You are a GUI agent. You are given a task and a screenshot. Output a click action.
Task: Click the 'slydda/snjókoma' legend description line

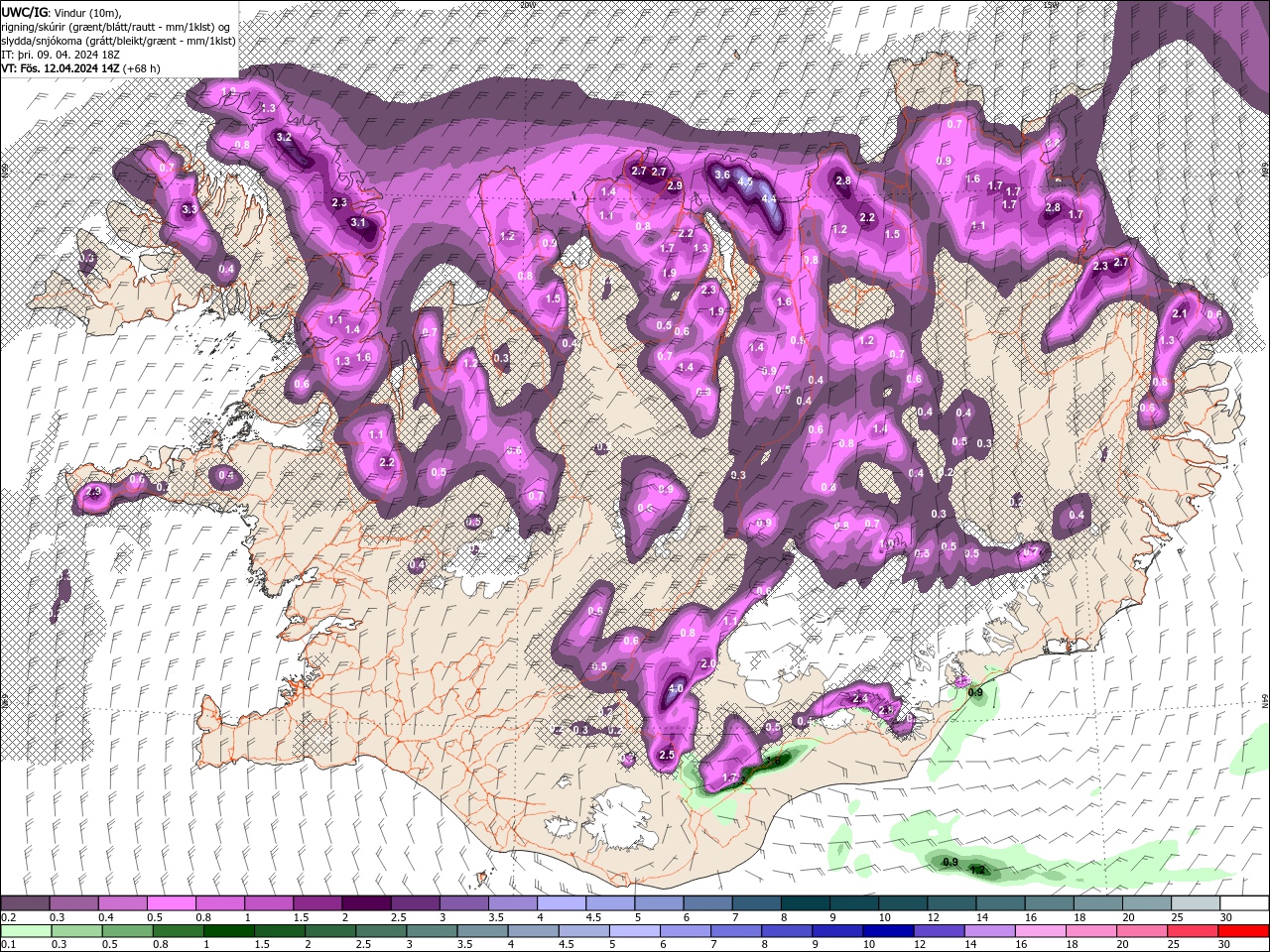tap(117, 40)
